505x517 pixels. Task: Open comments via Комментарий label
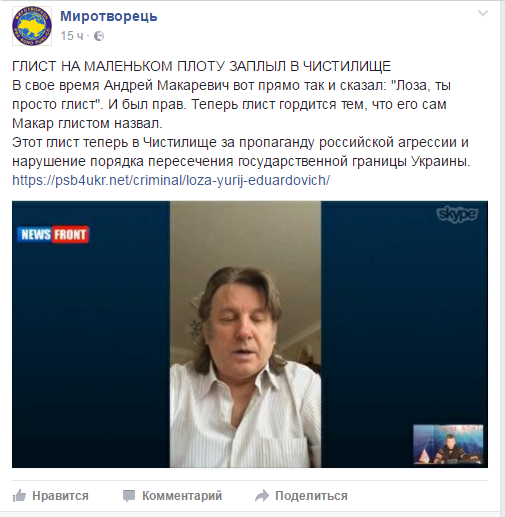[x=182, y=496]
